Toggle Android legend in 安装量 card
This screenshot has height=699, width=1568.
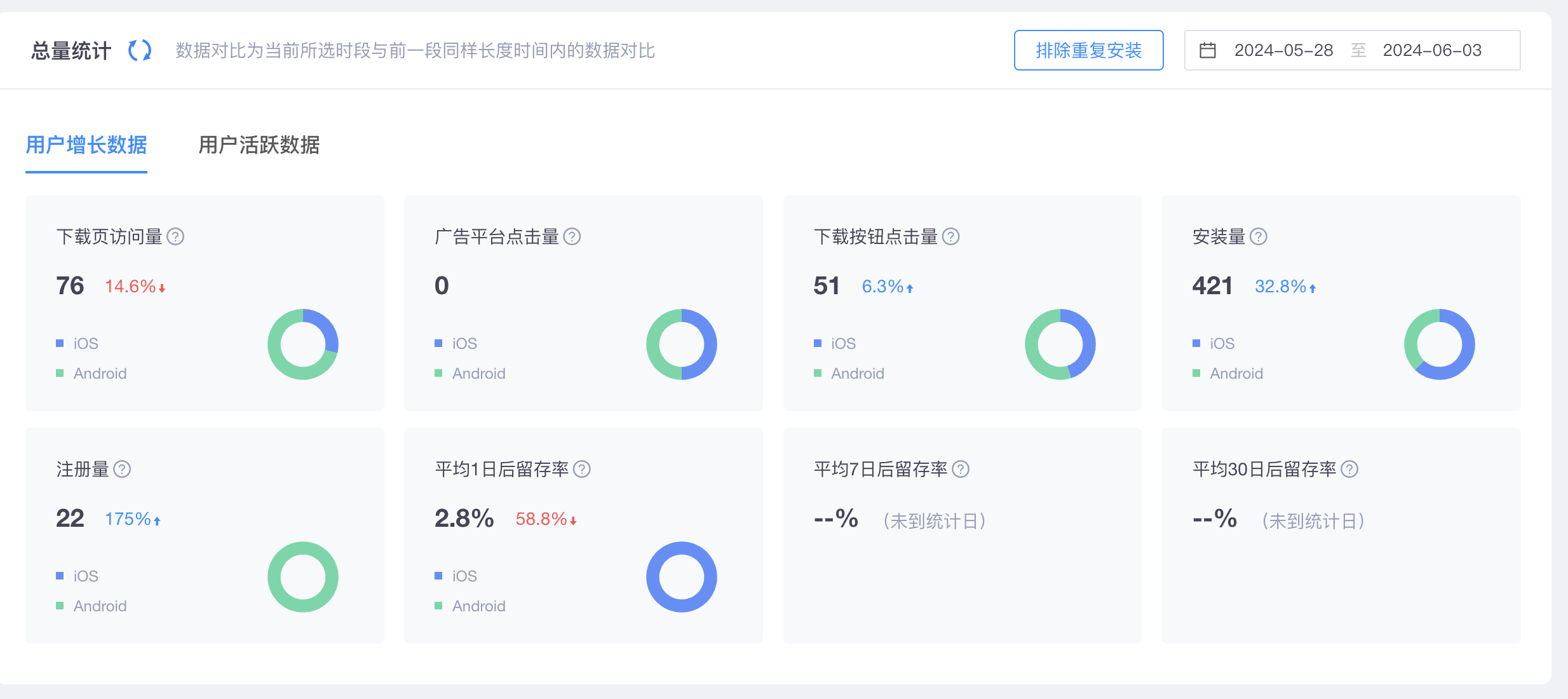coord(1227,373)
